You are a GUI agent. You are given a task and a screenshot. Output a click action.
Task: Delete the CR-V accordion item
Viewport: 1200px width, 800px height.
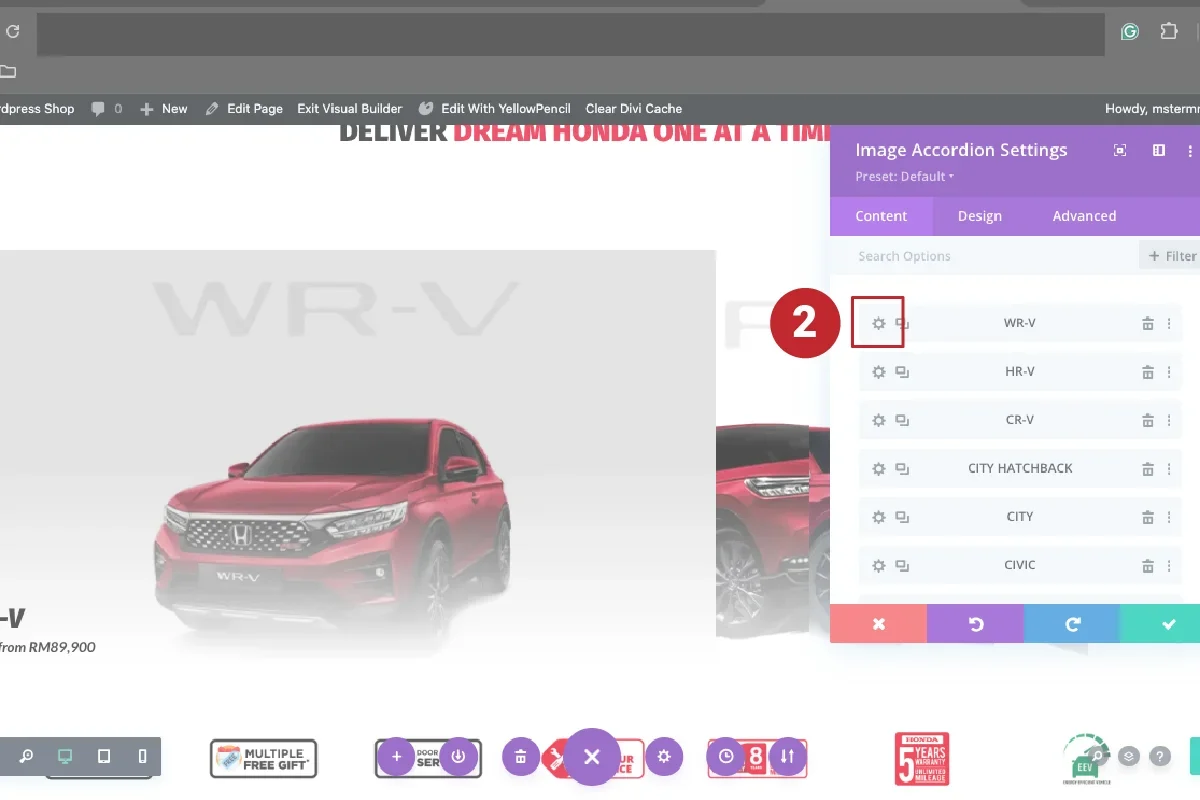click(x=1148, y=420)
